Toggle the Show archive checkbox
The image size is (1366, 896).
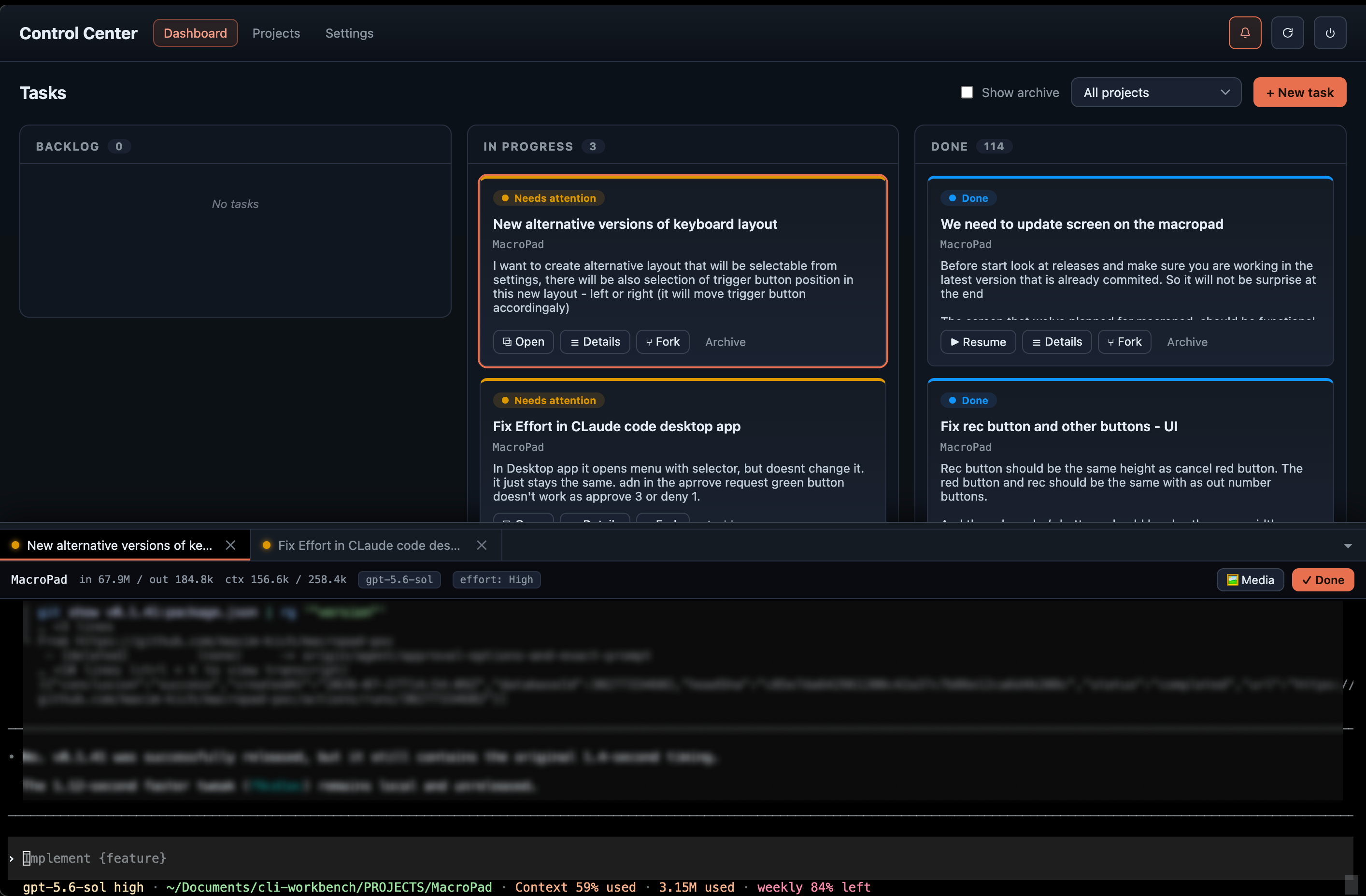pos(967,92)
